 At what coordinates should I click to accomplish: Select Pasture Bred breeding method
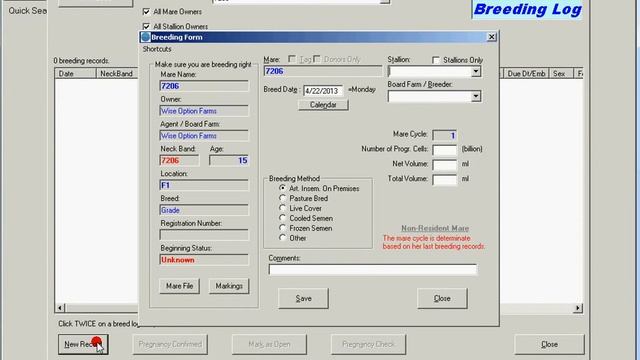point(282,198)
